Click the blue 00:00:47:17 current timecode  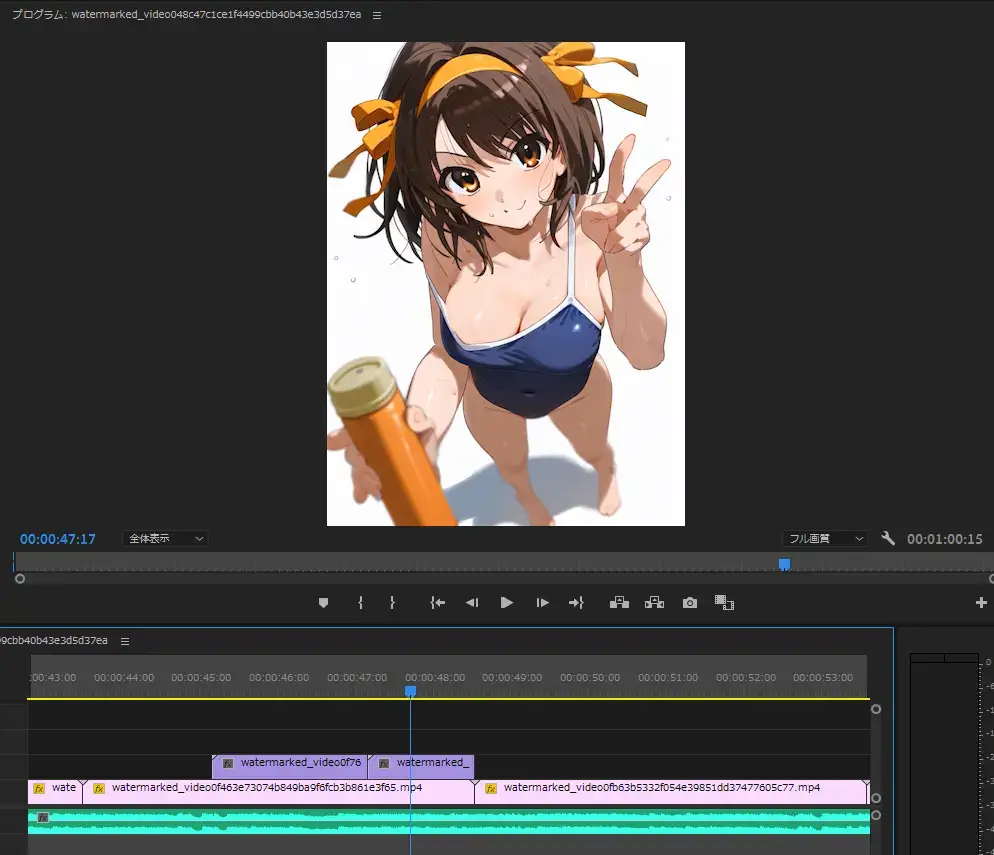click(x=58, y=539)
